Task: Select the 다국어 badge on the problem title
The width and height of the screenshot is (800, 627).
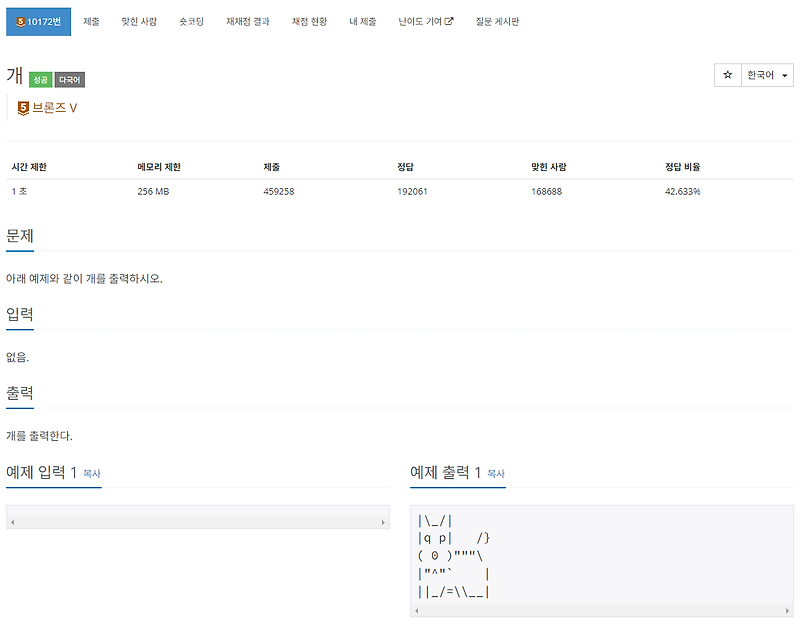Action: tap(68, 78)
